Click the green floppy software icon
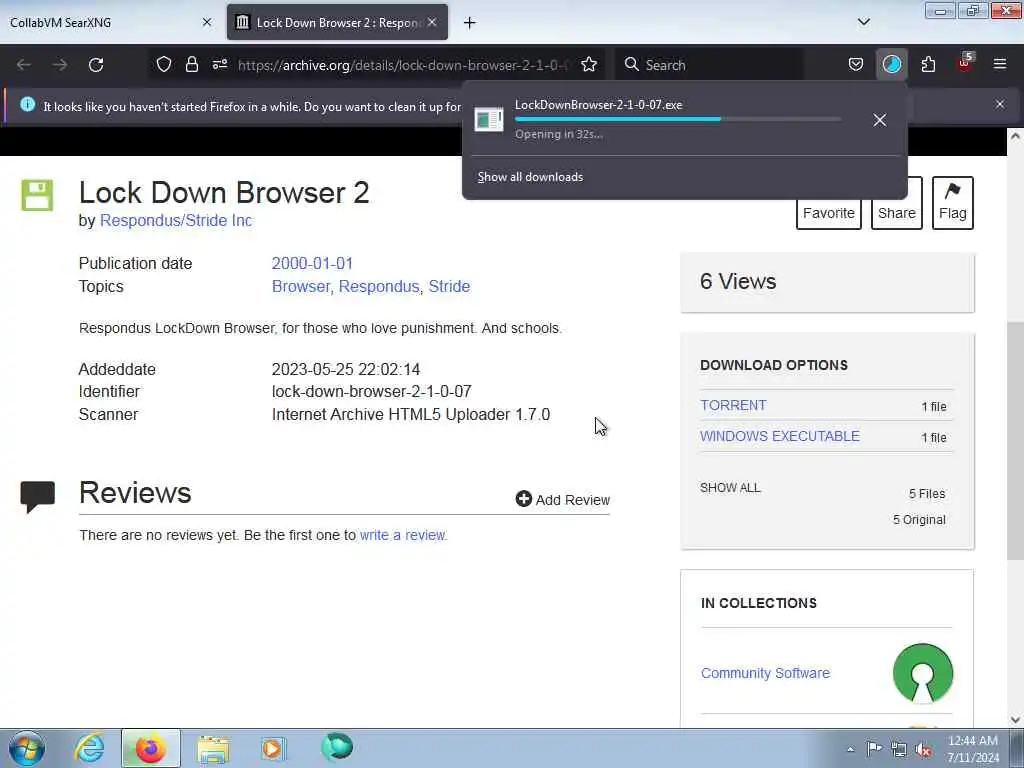Viewport: 1024px width, 768px height. tap(37, 195)
